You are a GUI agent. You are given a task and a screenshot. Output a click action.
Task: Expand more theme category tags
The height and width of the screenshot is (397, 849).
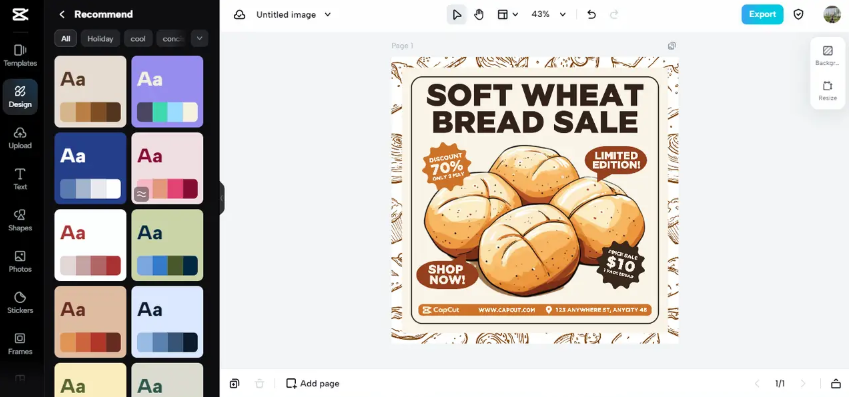point(199,38)
